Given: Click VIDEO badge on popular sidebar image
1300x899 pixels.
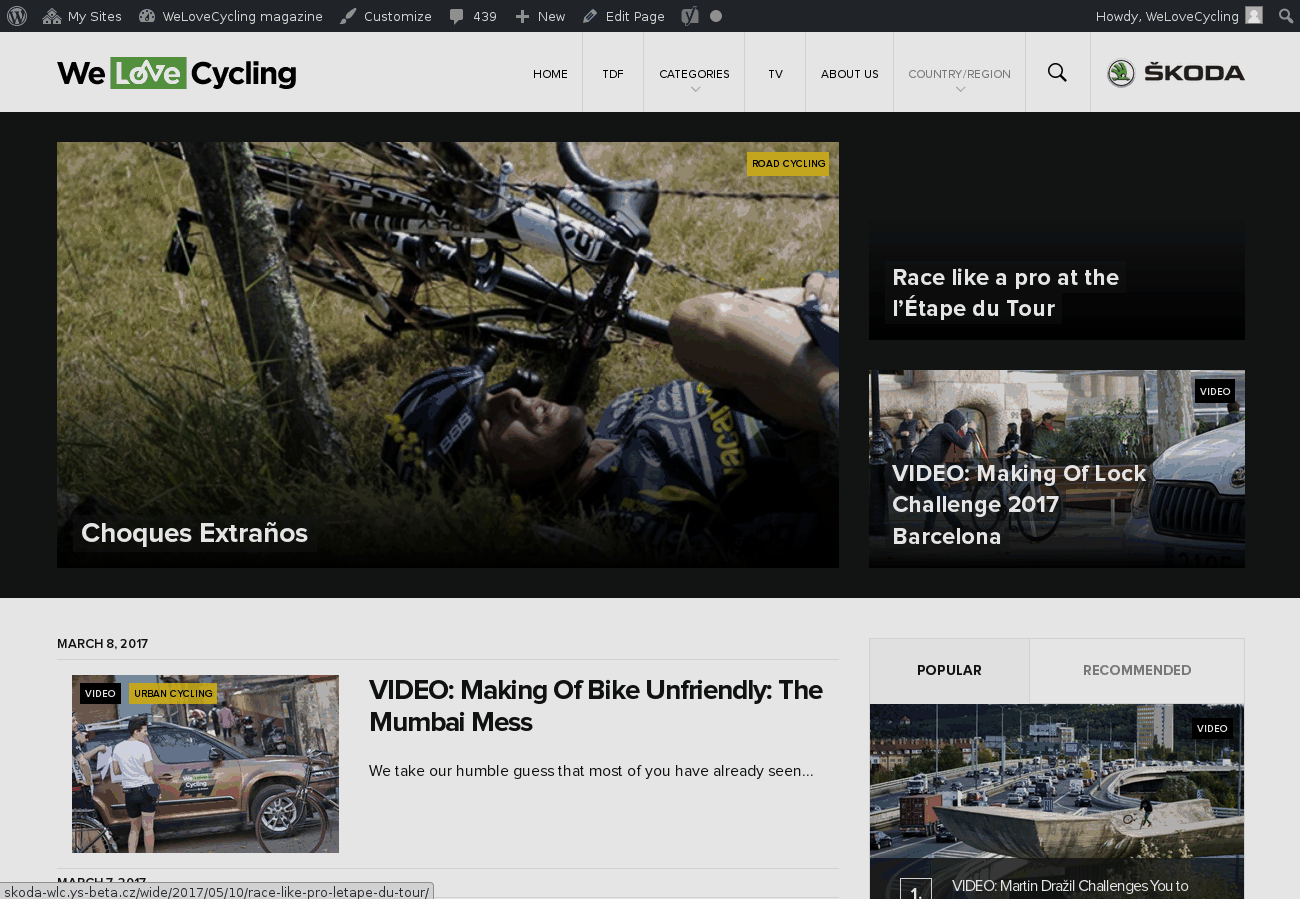Looking at the screenshot, I should (x=1212, y=728).
